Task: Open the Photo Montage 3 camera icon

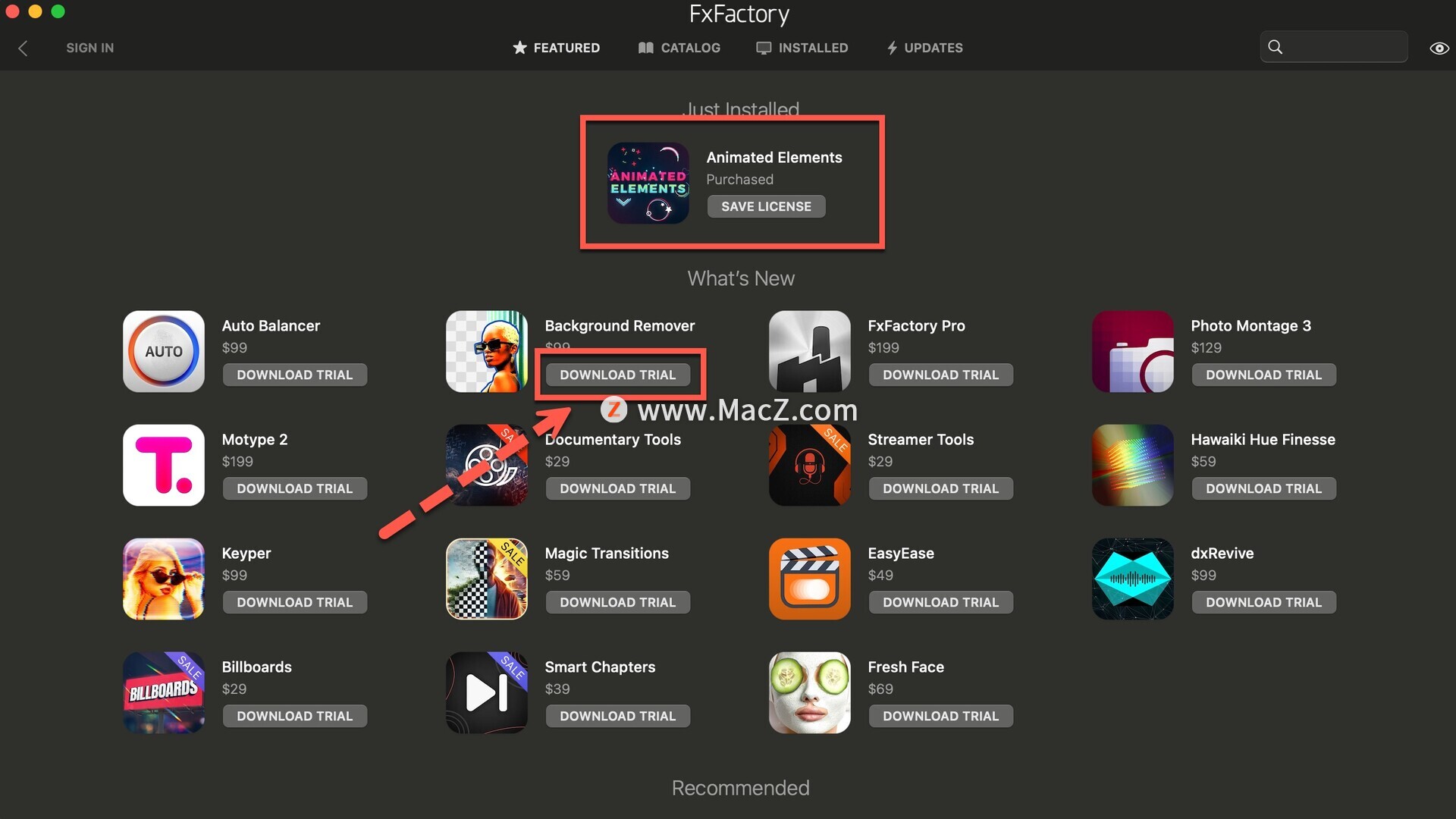Action: tap(1133, 351)
